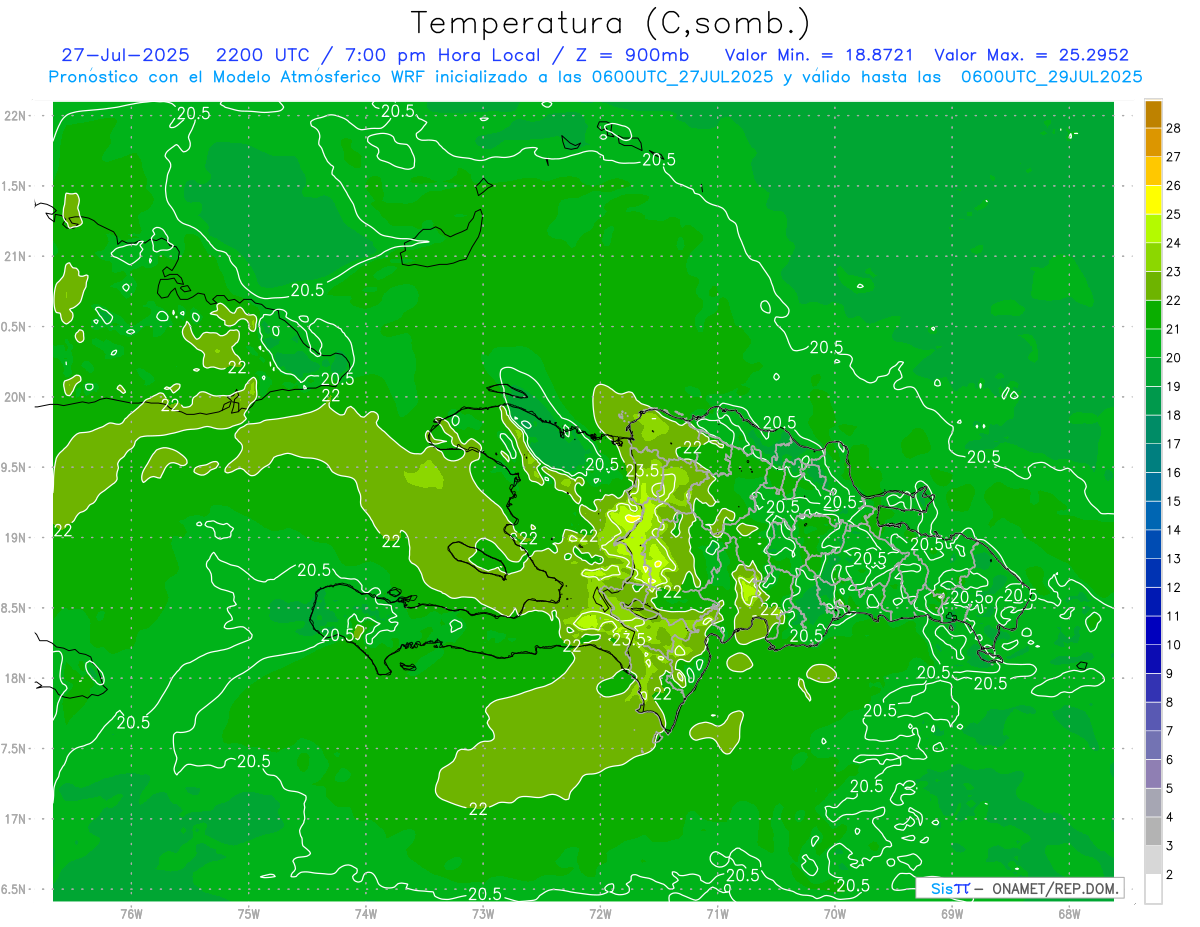Click the color bar label "28"
This screenshot has height=927, width=1200.
pyautogui.click(x=1174, y=127)
